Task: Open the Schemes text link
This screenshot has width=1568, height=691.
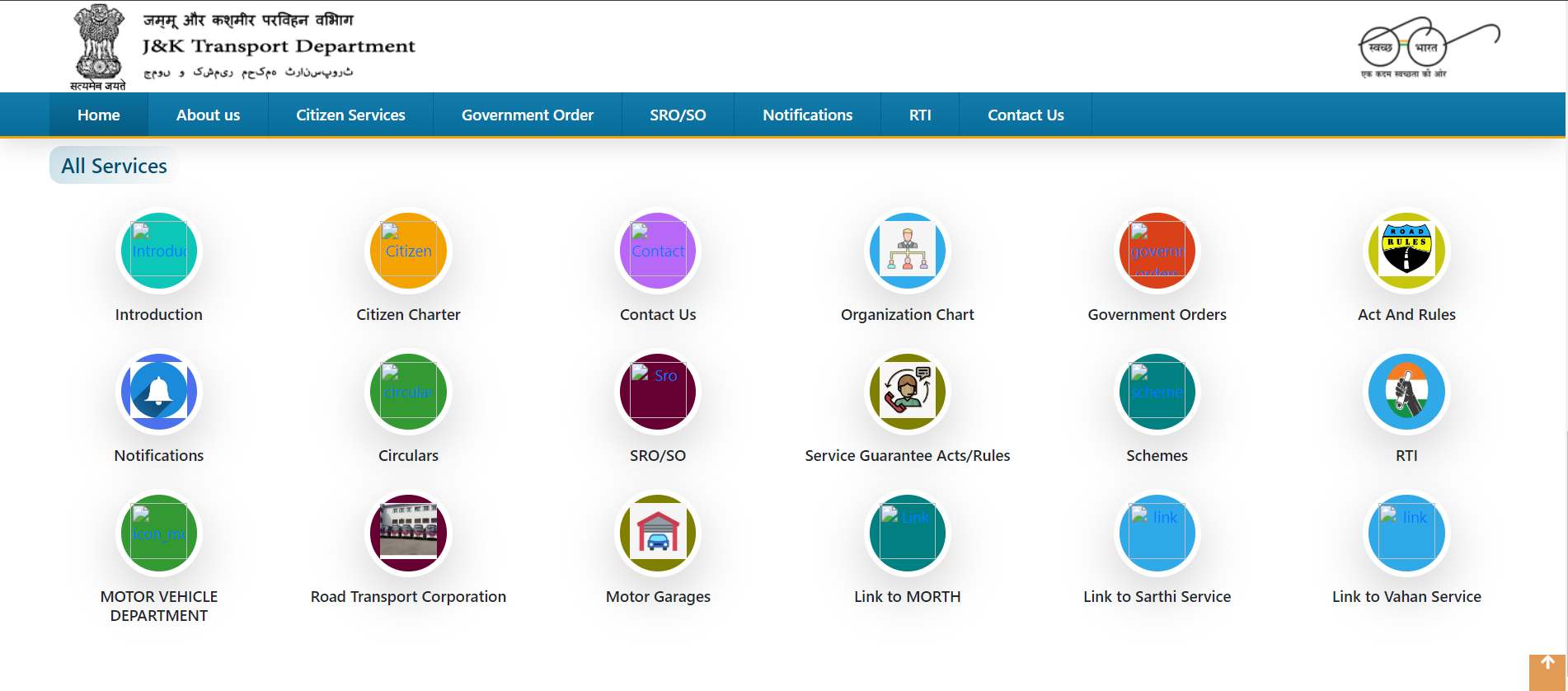Action: coord(1157,455)
